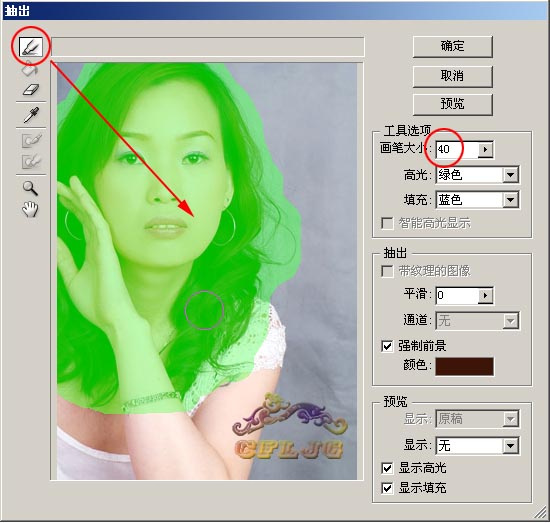Enable 智能高光显示 checkbox
Image resolution: width=550 pixels, height=523 pixels.
tap(387, 223)
